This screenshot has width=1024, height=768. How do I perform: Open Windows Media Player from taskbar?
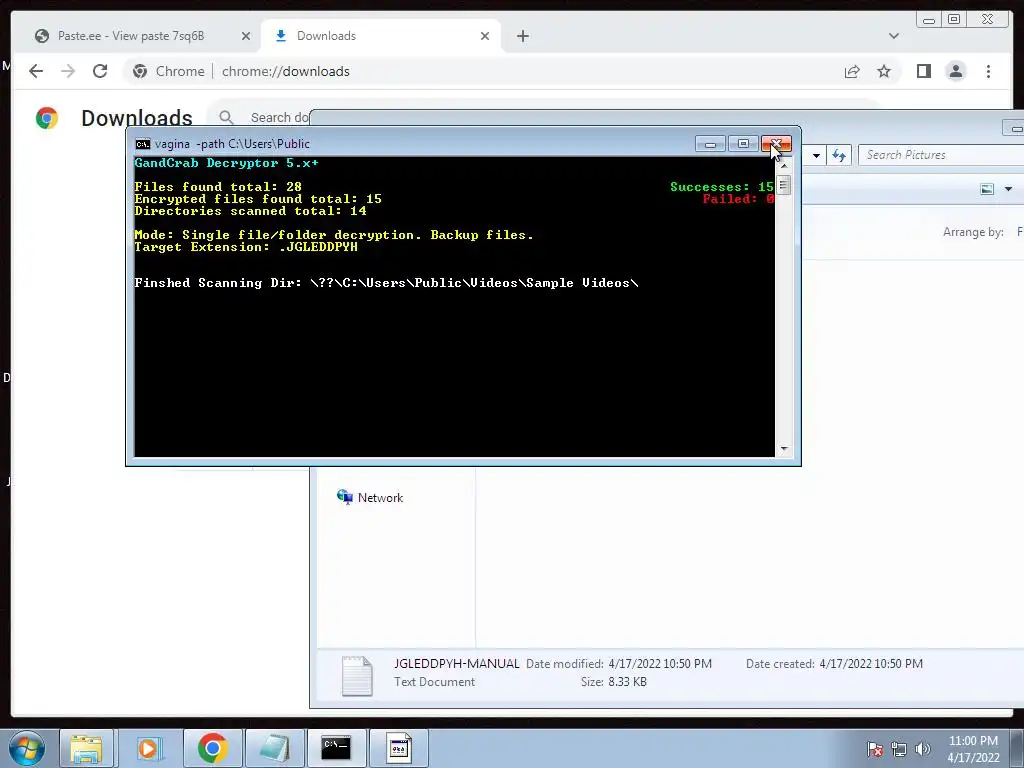pyautogui.click(x=148, y=748)
